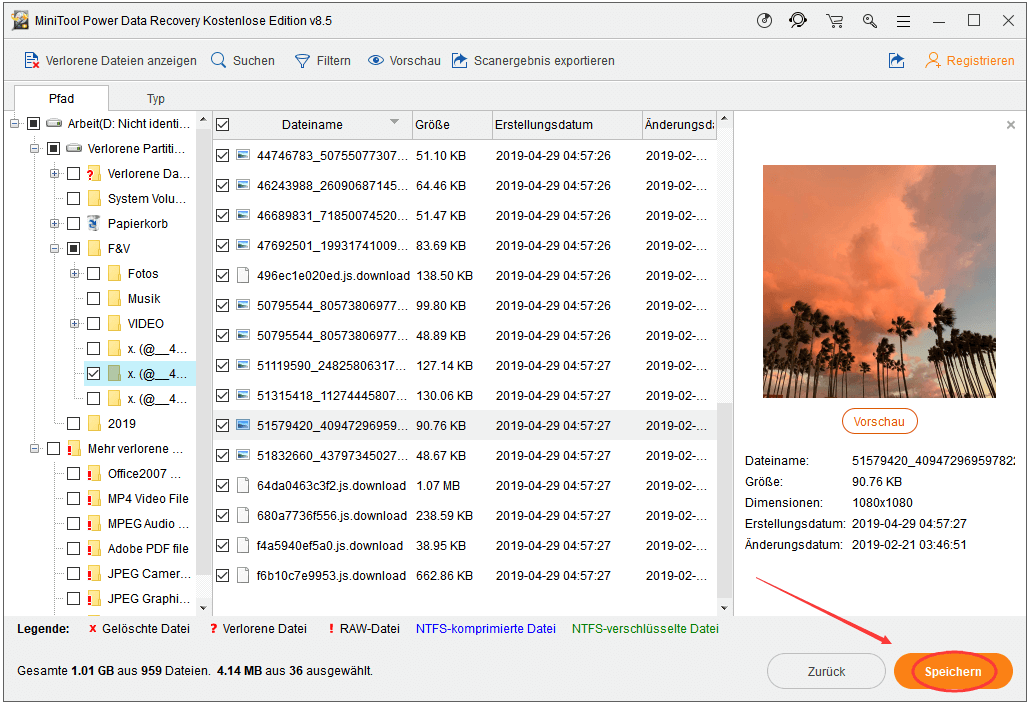Click the sunset preview thumbnail

(x=881, y=281)
